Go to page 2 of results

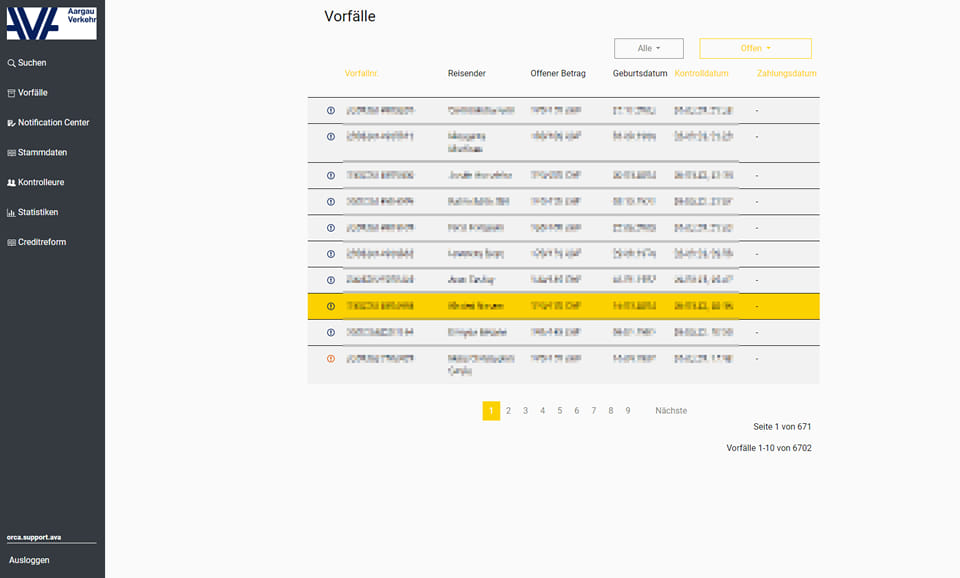508,411
